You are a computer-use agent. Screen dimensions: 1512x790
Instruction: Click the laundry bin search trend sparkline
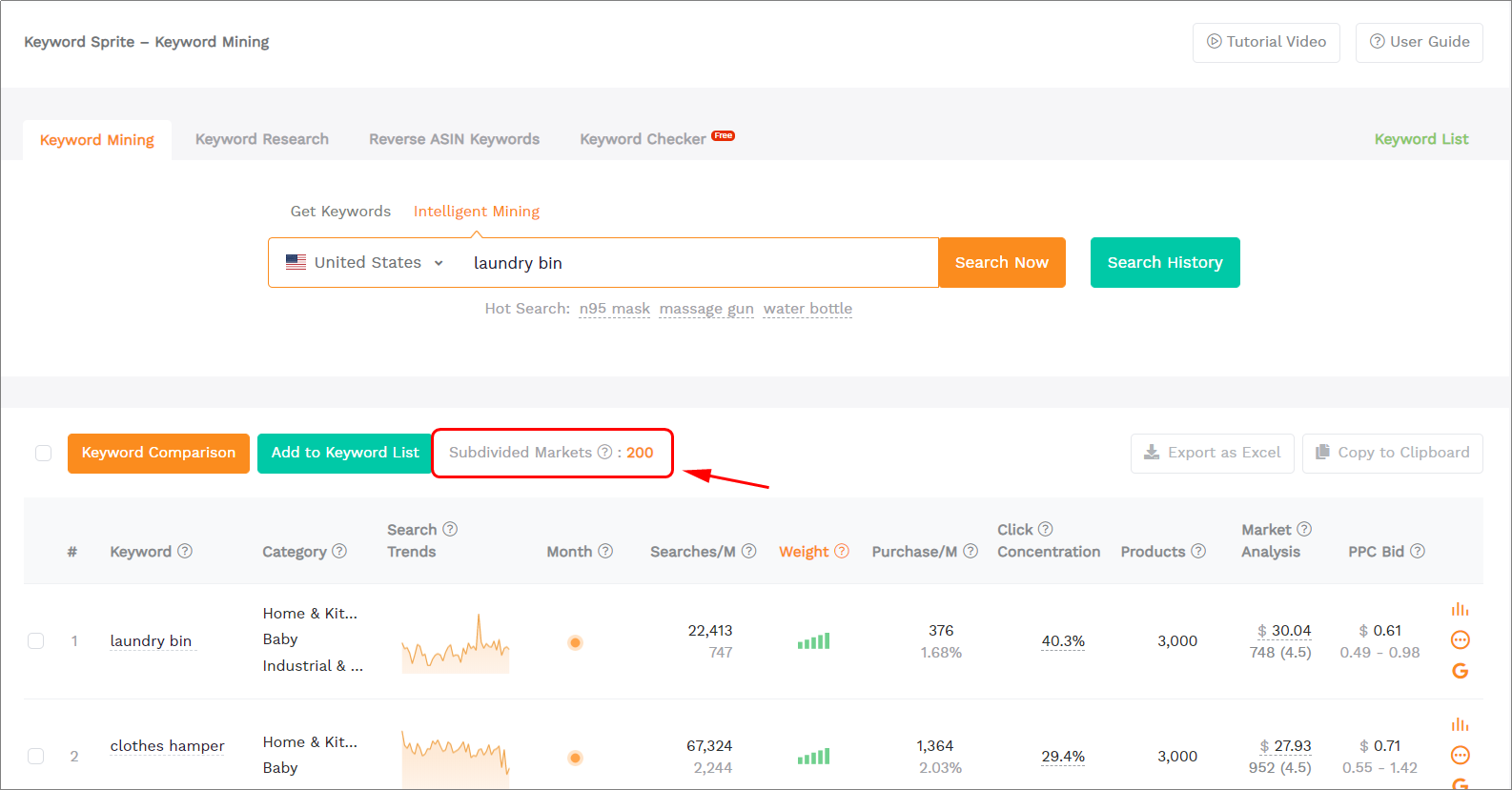(456, 644)
